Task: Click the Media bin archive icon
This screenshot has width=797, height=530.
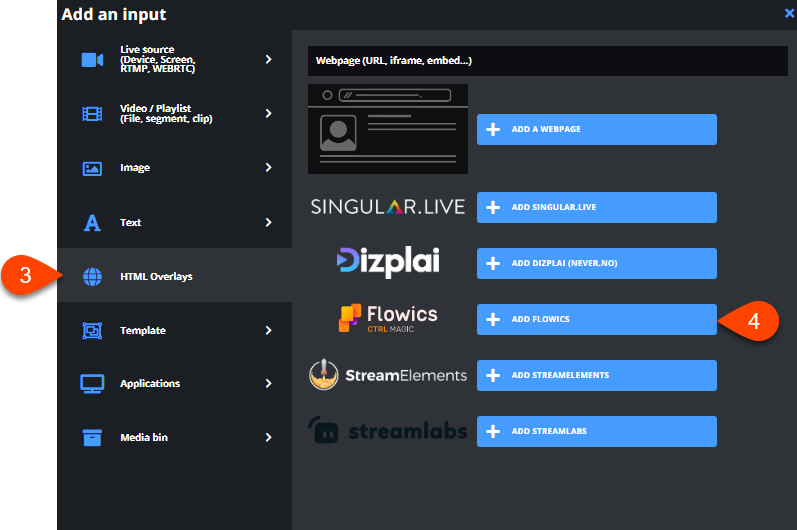Action: click(x=93, y=438)
